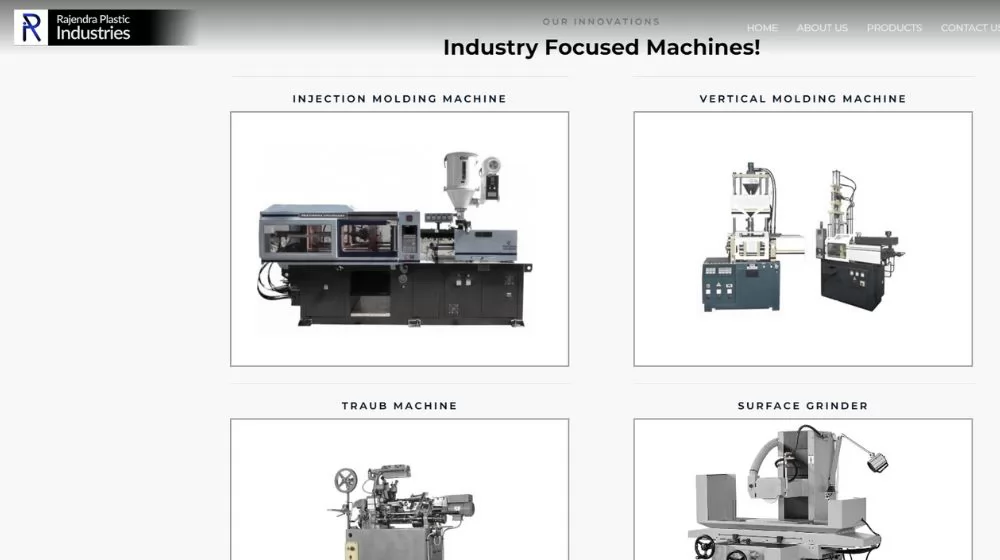Viewport: 1000px width, 560px height.
Task: Open the CONTACT US menu item
Action: [x=970, y=28]
